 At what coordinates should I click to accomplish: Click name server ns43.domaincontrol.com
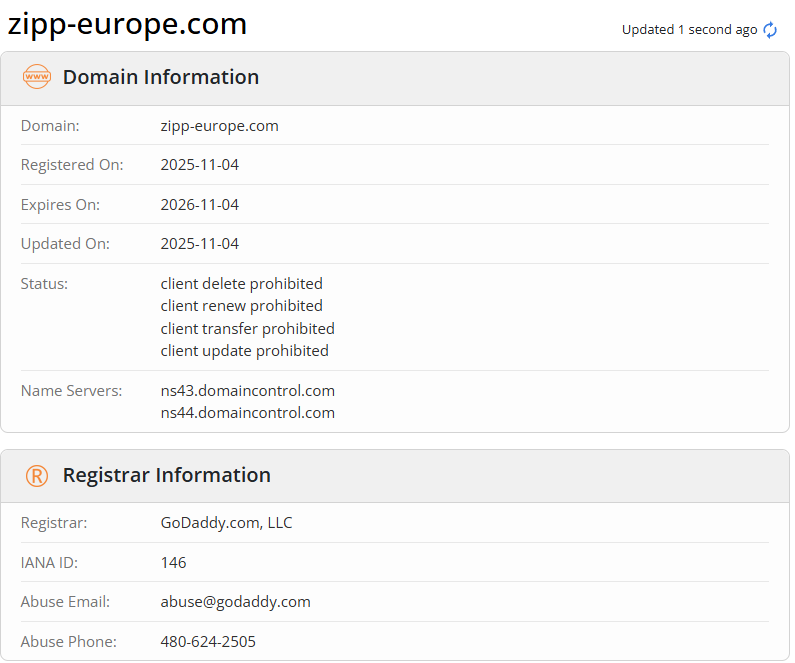point(247,391)
